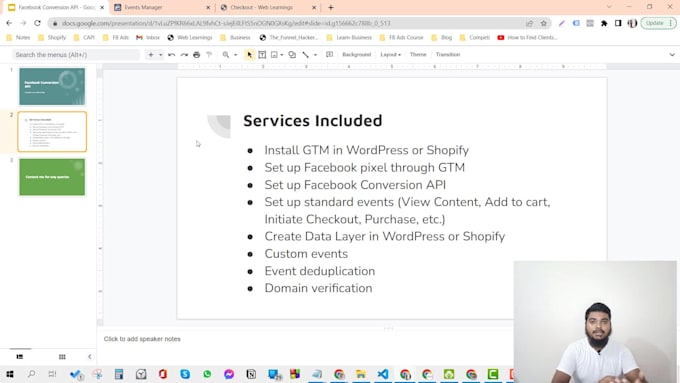Click 'Domain verification' bullet text

click(x=318, y=288)
